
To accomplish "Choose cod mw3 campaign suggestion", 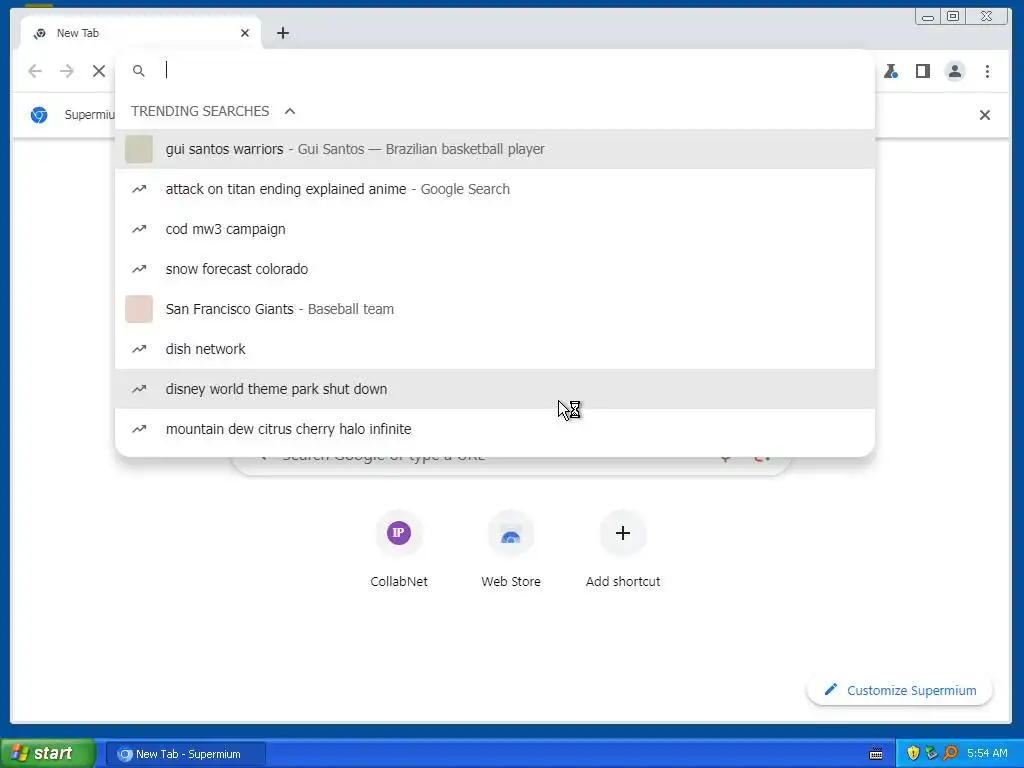I will [495, 229].
